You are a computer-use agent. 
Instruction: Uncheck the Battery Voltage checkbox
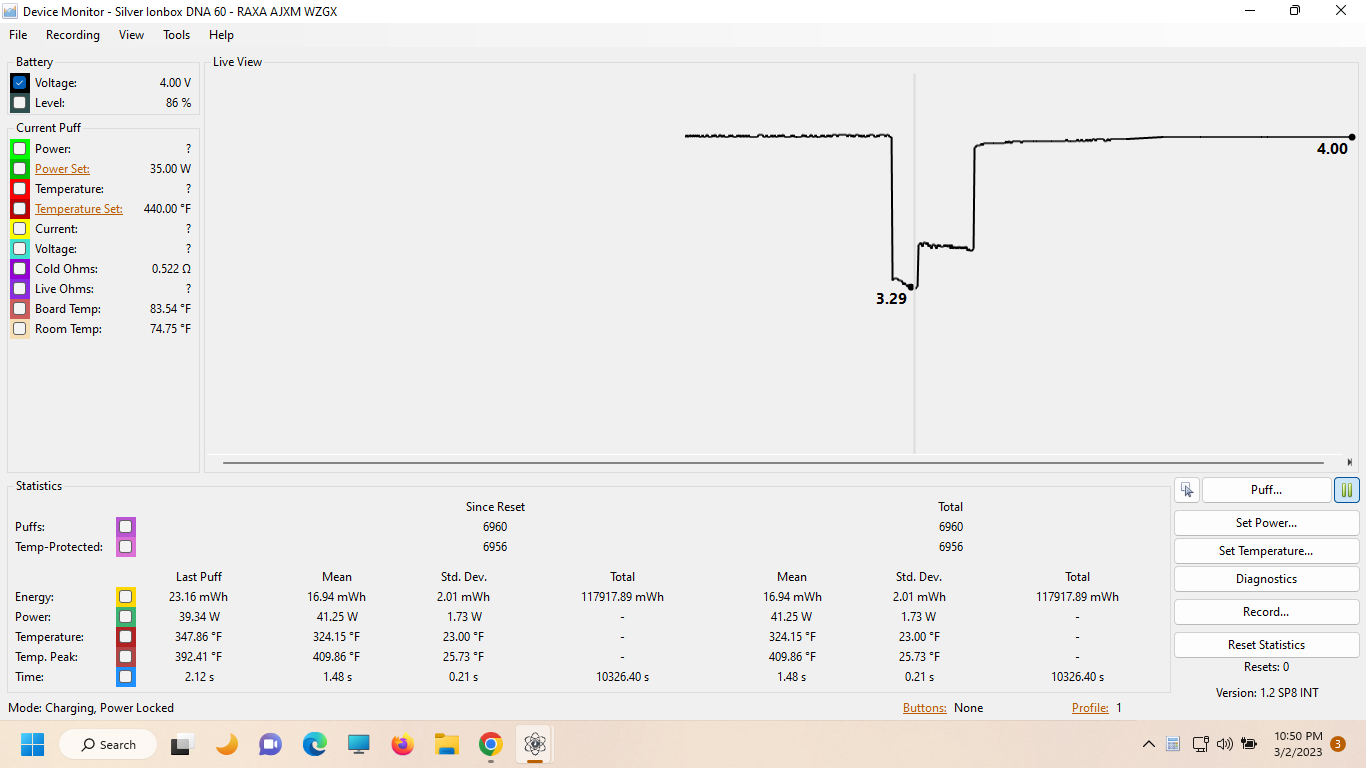click(x=20, y=83)
